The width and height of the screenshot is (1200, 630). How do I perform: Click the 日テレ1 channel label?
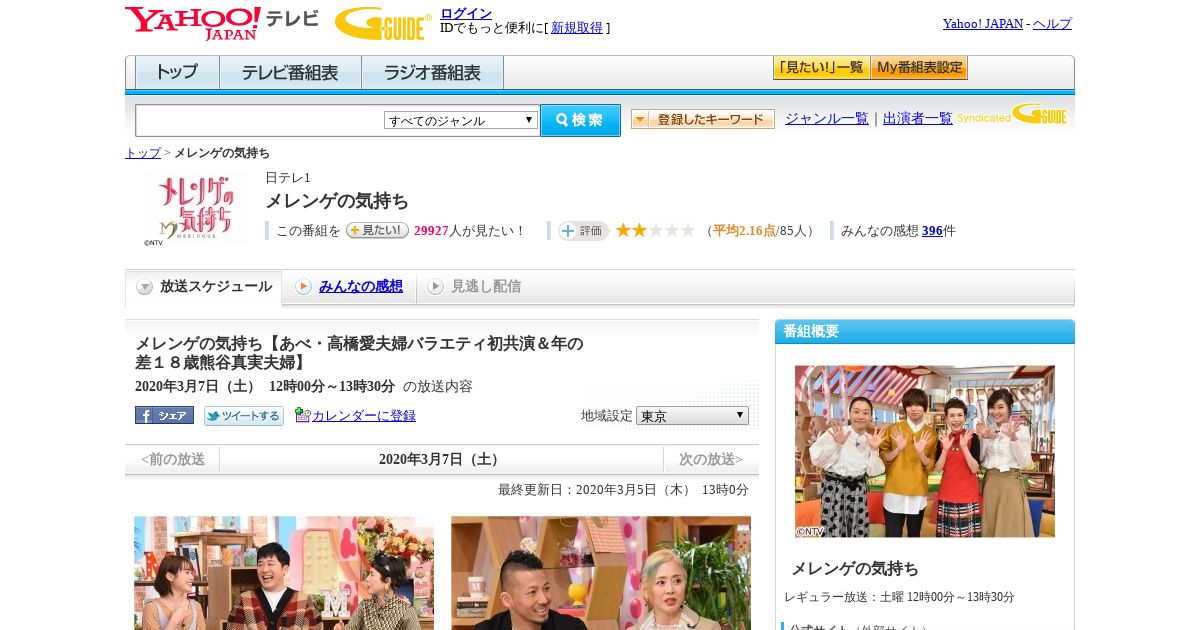[288, 178]
